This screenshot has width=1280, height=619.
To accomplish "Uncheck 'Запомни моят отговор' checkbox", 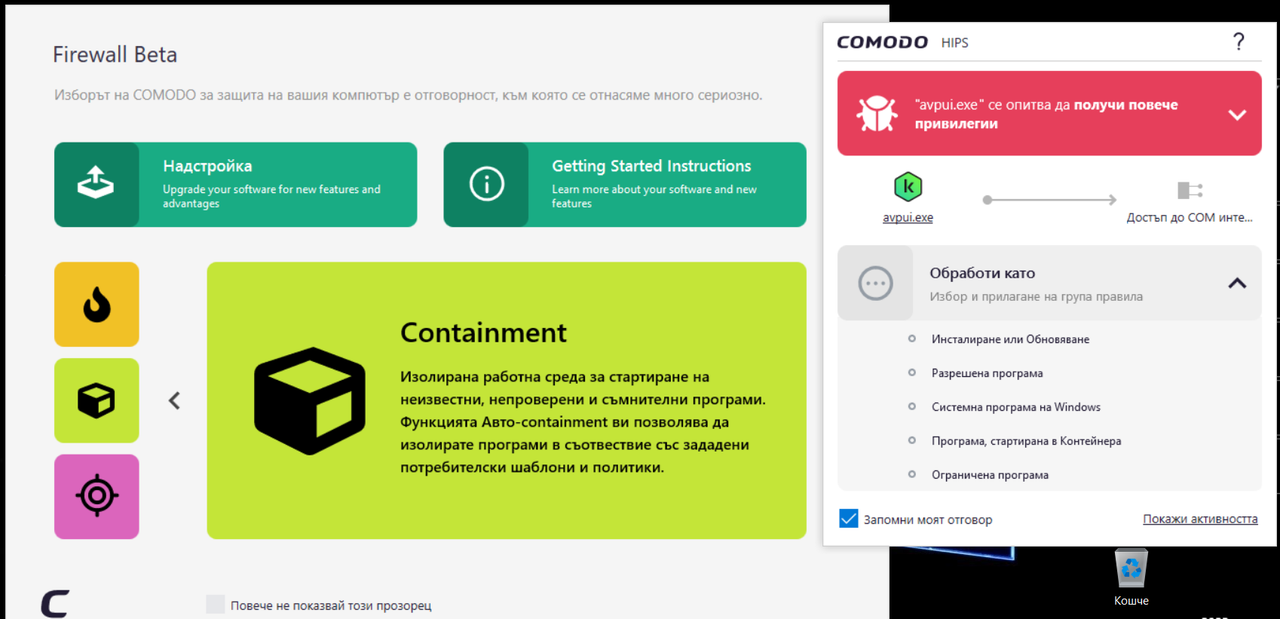I will [848, 519].
